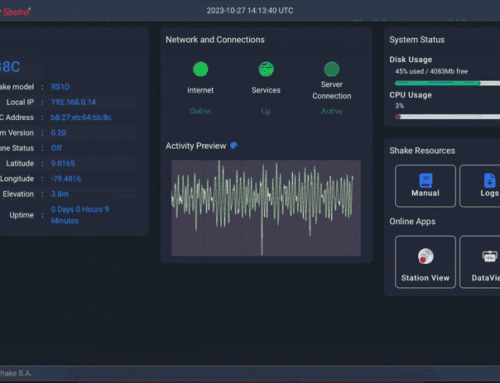Open the Station View app button
The width and height of the screenshot is (500, 383).
point(425,262)
